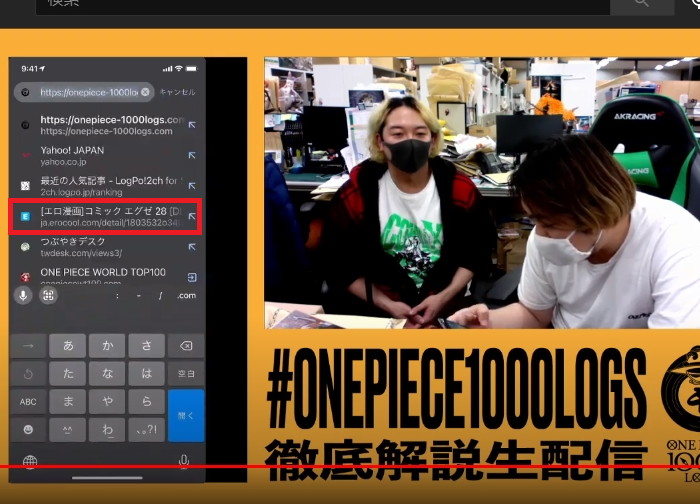The height and width of the screenshot is (504, 700).
Task: Click the webcam video of the two men
Action: [482, 193]
